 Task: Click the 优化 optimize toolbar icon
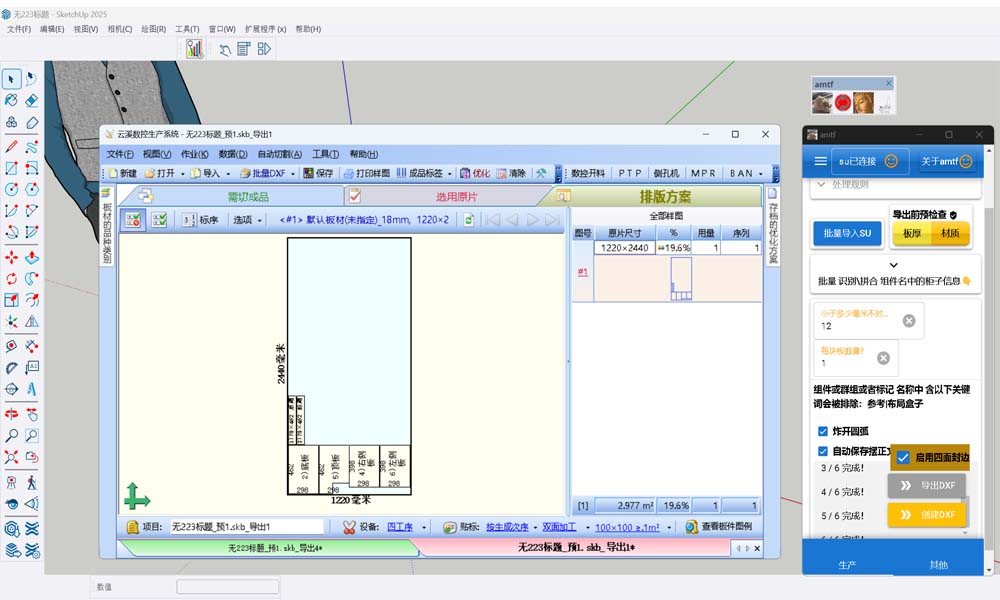(x=475, y=173)
